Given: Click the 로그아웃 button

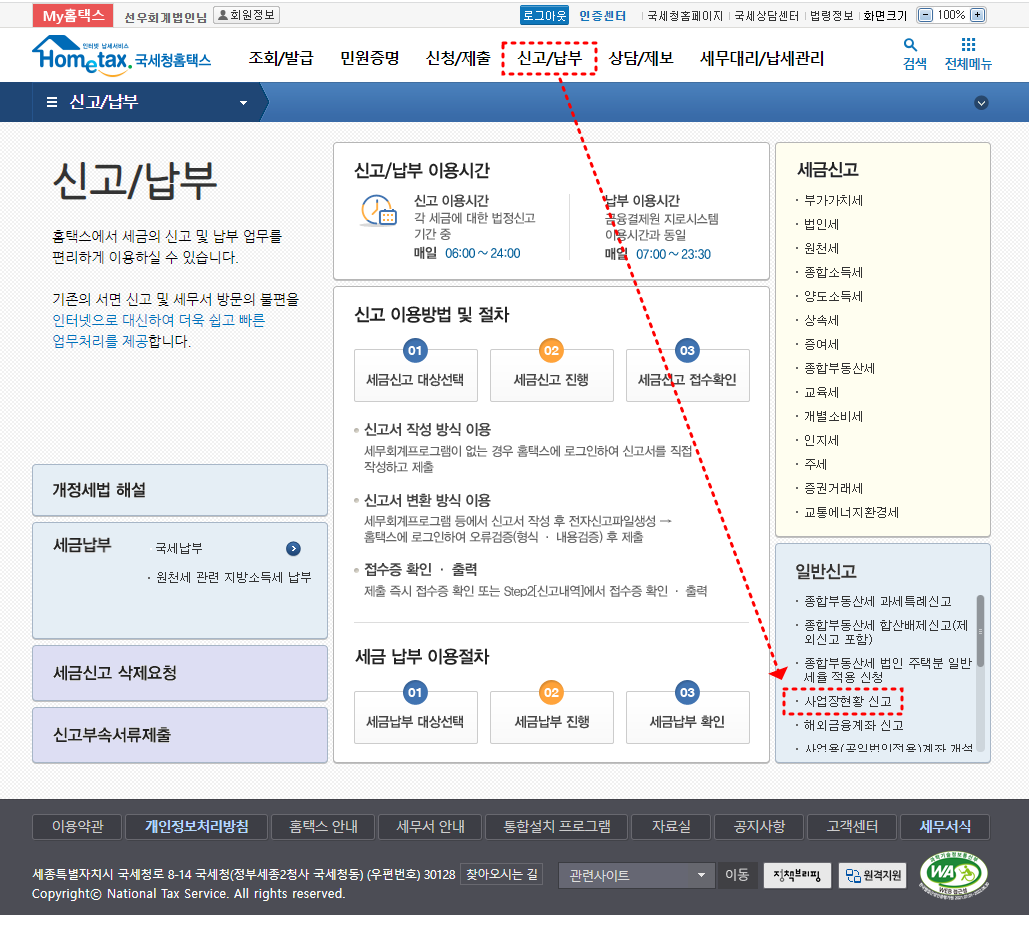Looking at the screenshot, I should click(x=544, y=15).
